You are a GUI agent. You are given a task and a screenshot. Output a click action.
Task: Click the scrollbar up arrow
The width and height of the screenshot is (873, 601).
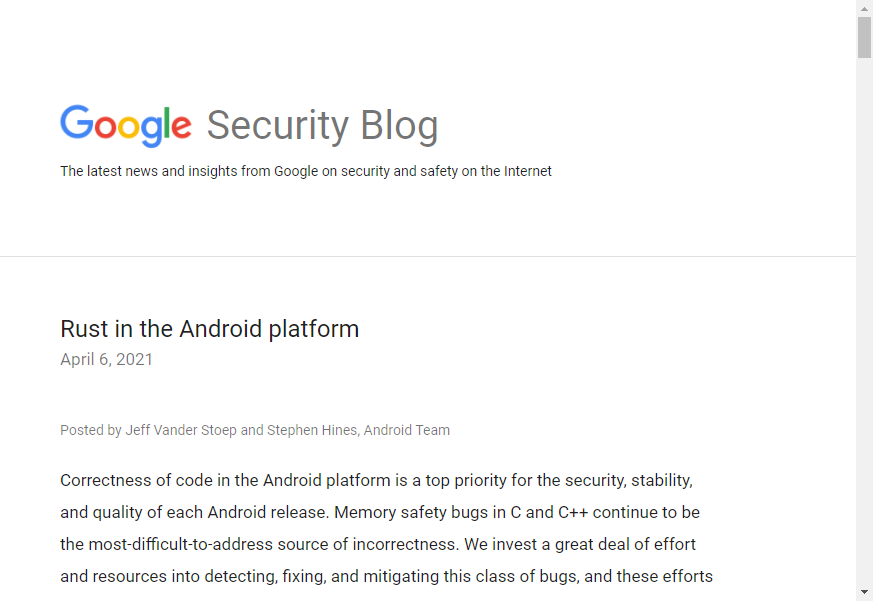tap(862, 8)
